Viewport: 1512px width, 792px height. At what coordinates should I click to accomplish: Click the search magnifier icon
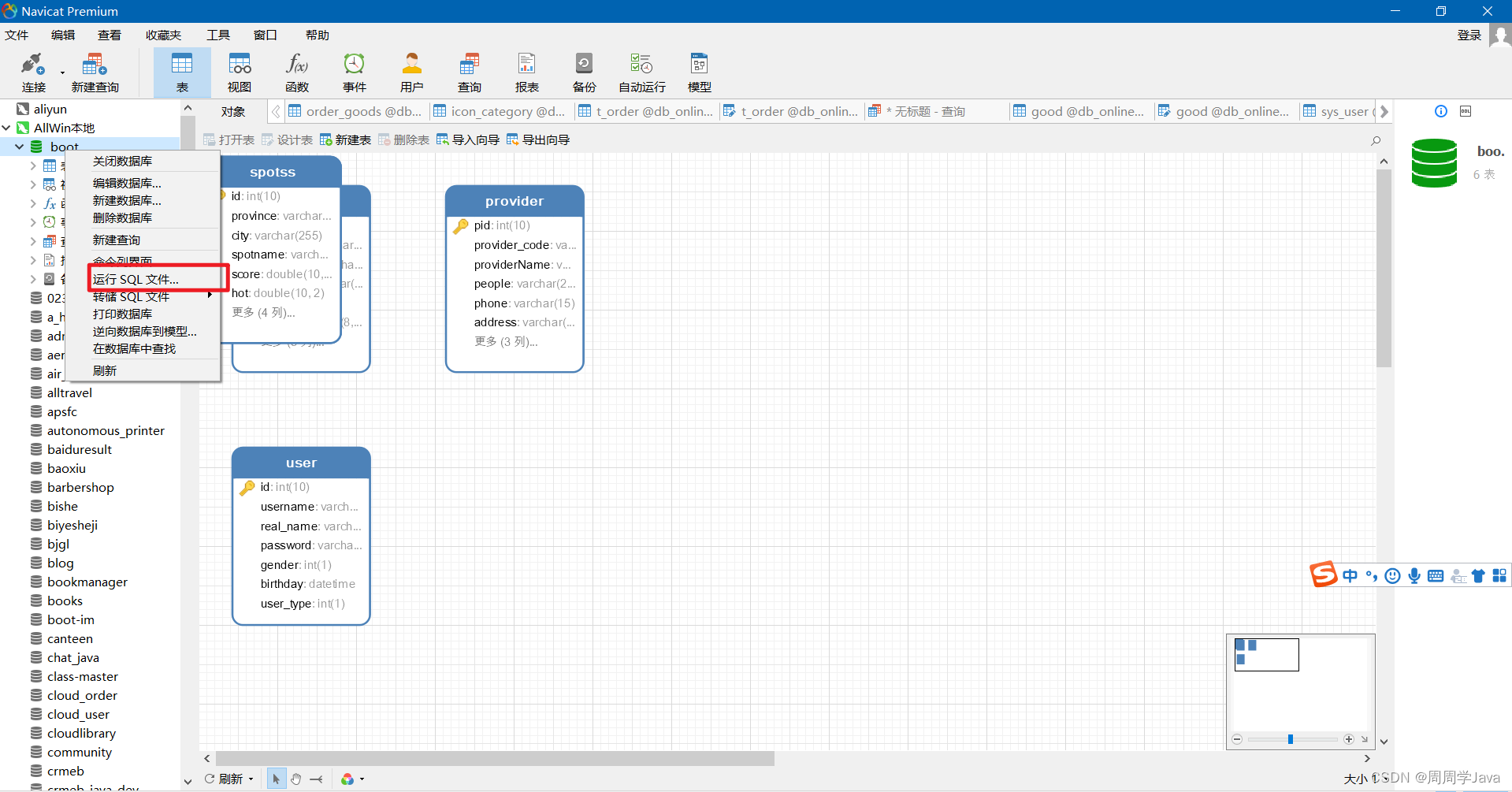pyautogui.click(x=1376, y=140)
